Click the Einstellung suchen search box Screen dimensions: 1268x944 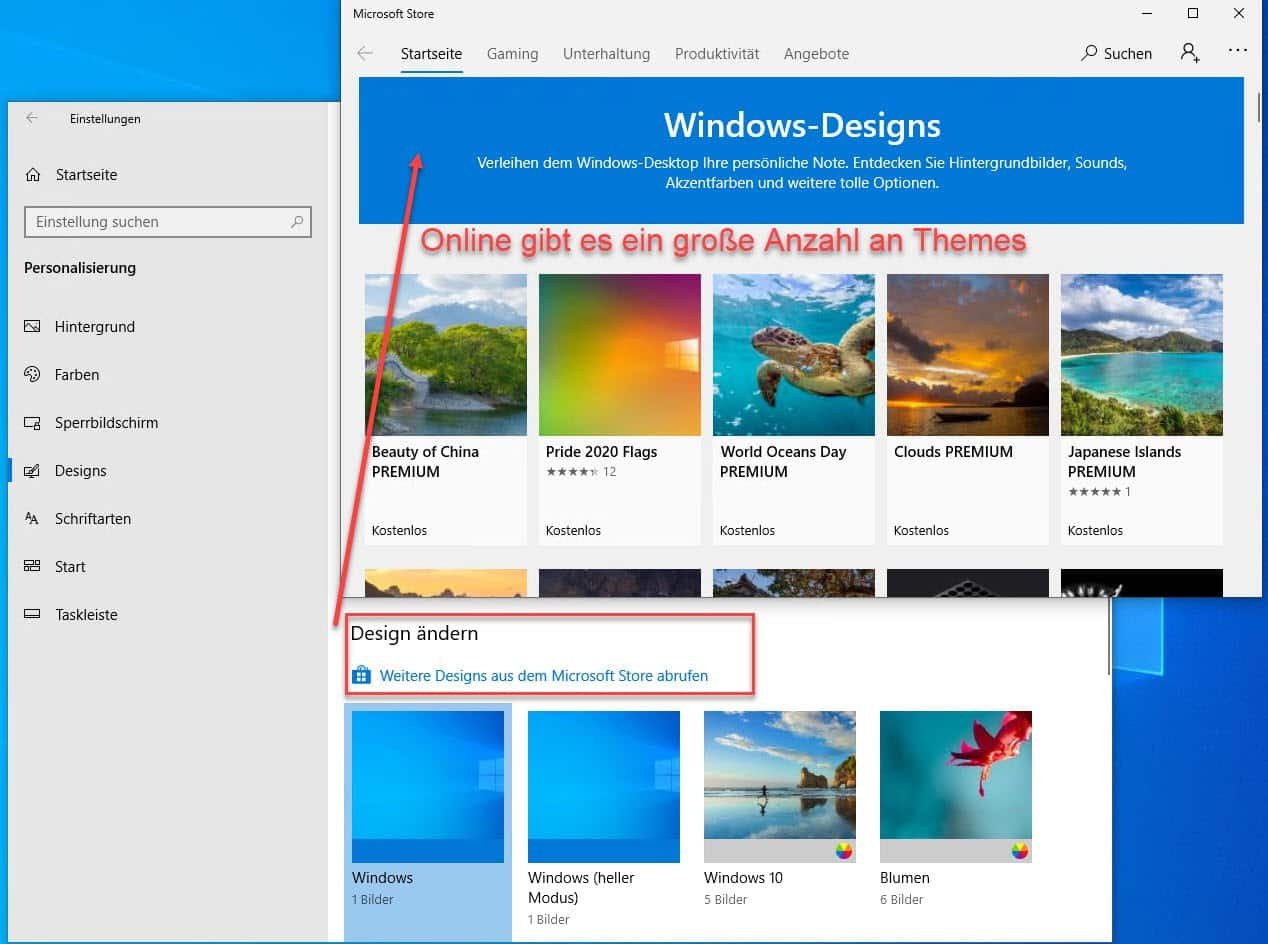[167, 221]
